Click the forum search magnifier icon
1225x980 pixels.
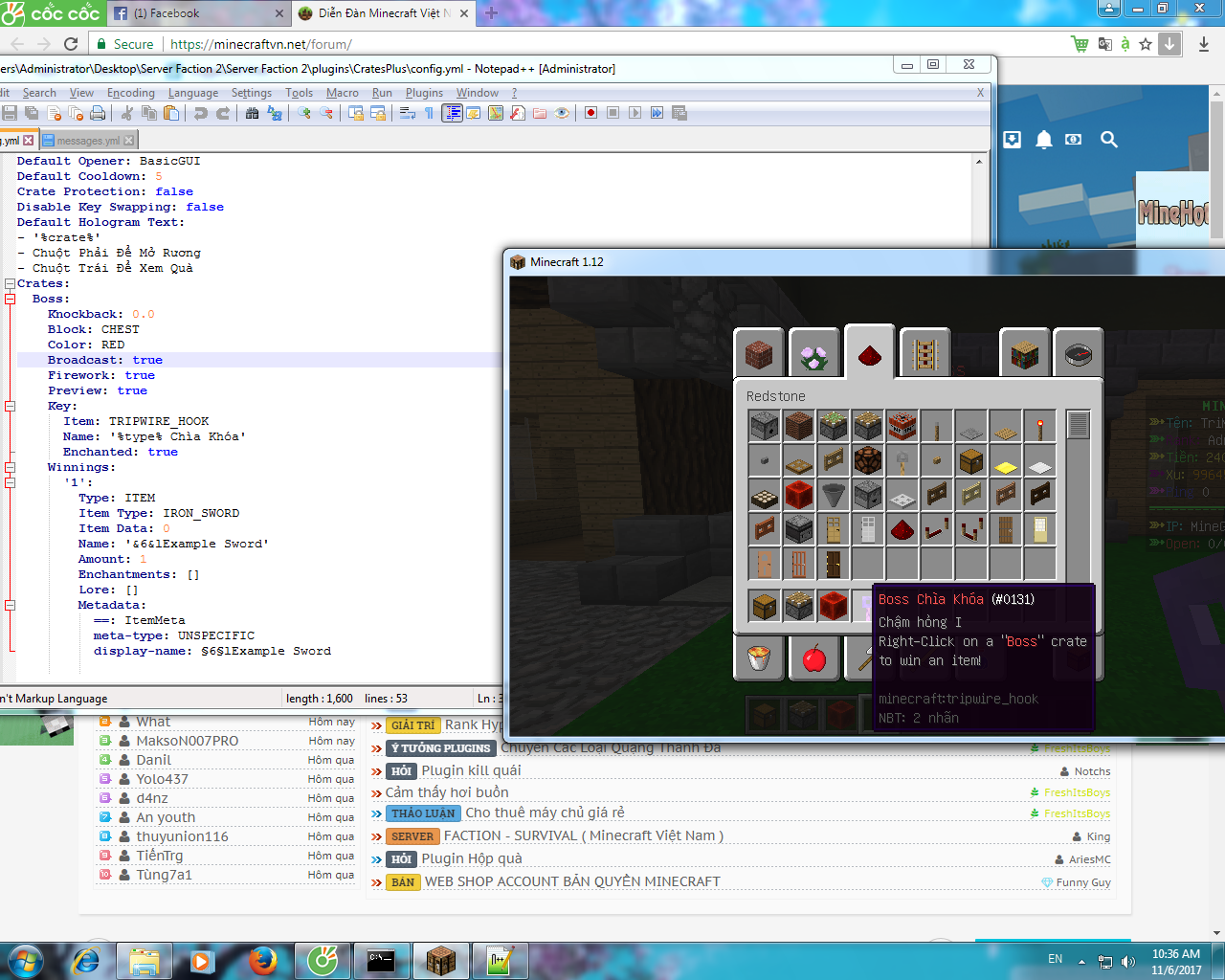pos(1109,140)
